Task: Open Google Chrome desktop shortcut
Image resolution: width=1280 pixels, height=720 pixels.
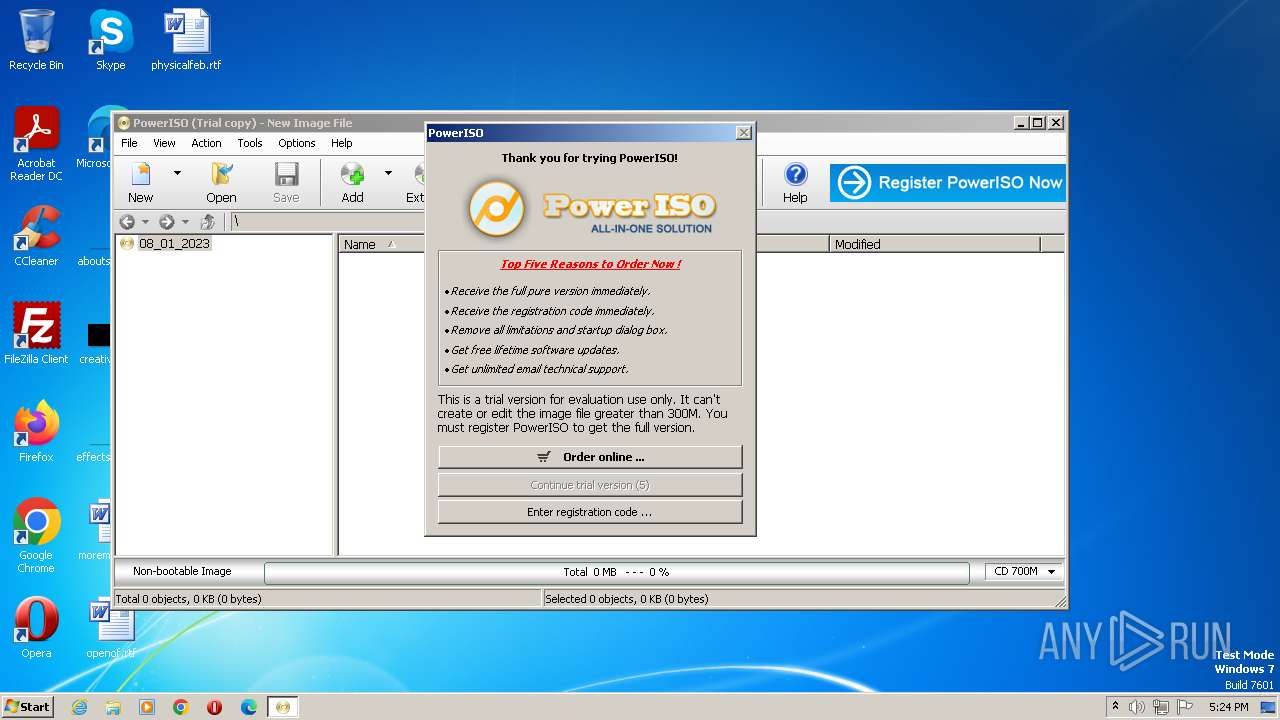Action: 36,536
